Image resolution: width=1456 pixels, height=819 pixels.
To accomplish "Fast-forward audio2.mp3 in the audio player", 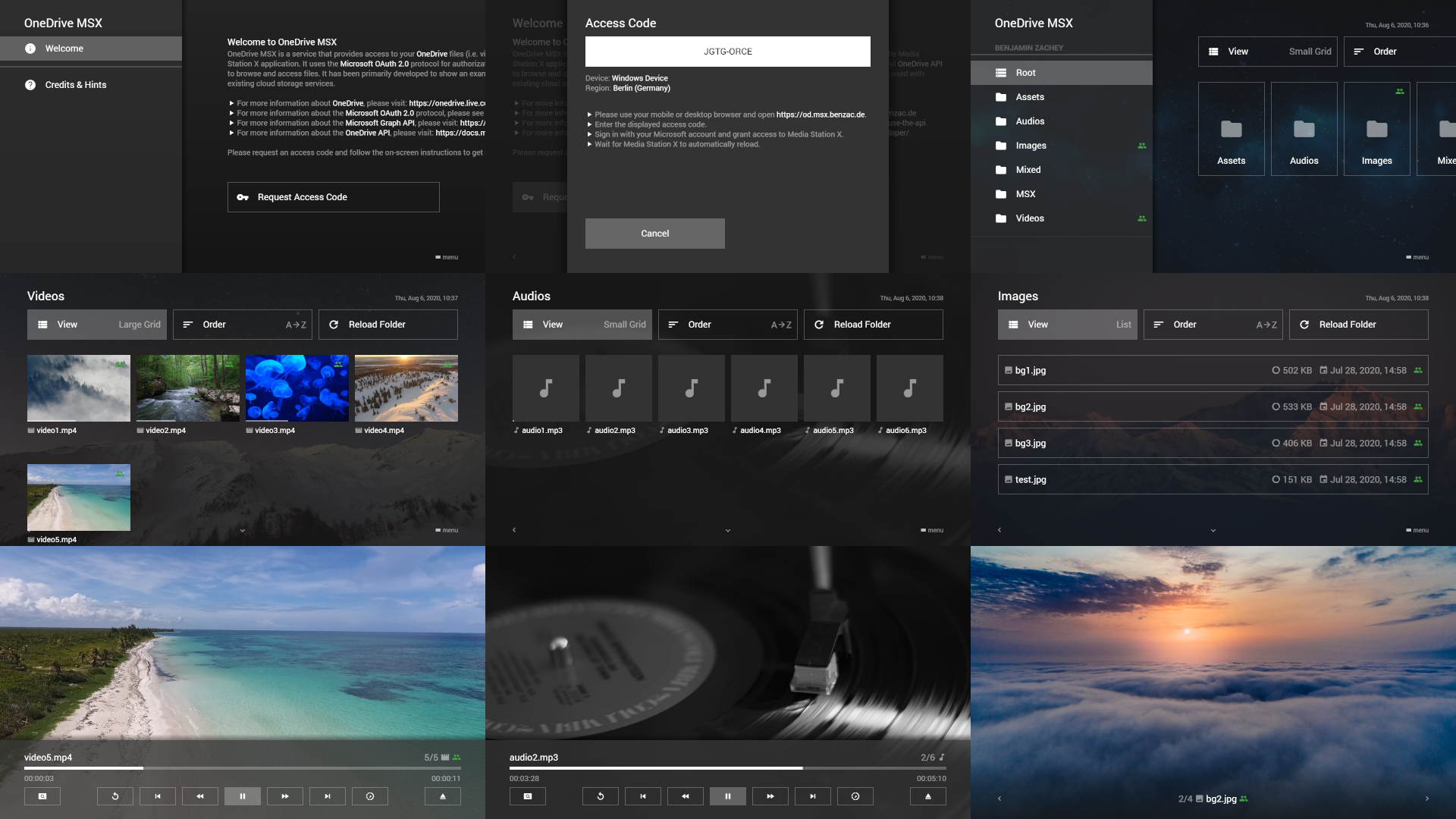I will pos(770,796).
